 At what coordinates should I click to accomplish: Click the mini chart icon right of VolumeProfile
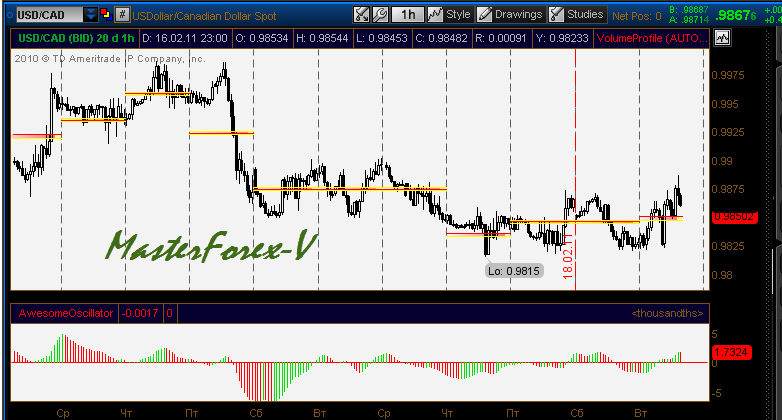[722, 38]
